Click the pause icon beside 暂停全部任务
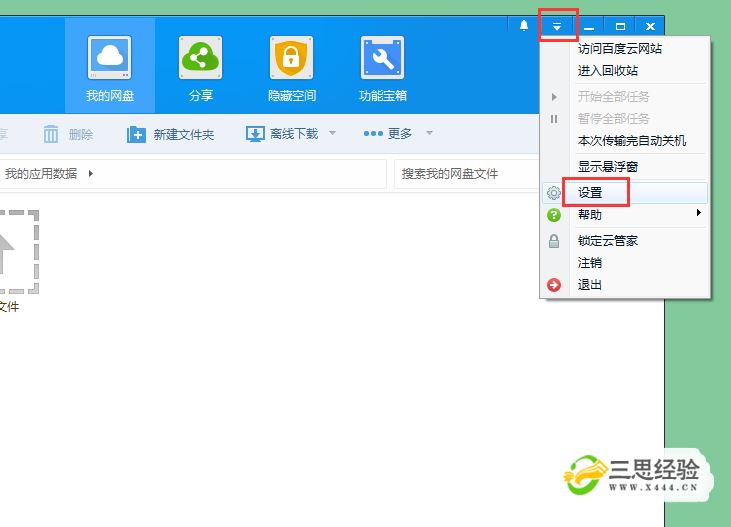This screenshot has width=731, height=527. pyautogui.click(x=554, y=119)
